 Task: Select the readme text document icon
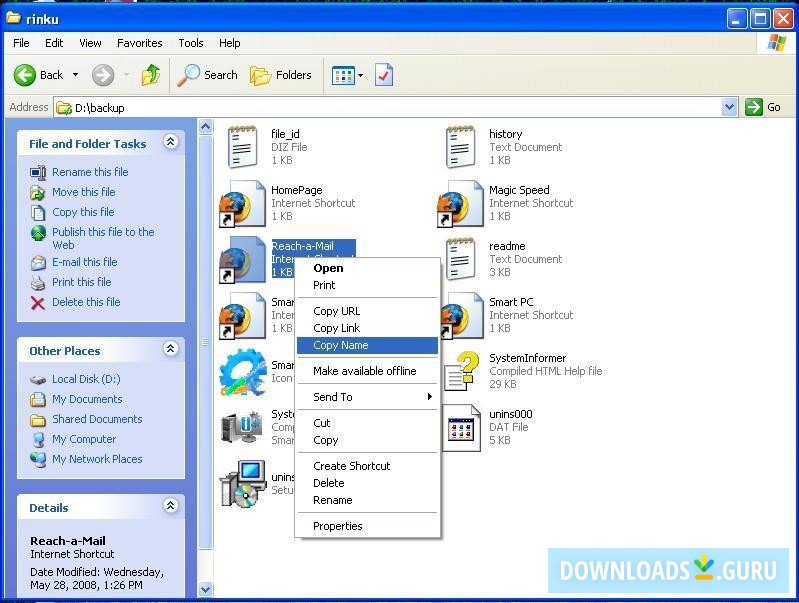460,259
